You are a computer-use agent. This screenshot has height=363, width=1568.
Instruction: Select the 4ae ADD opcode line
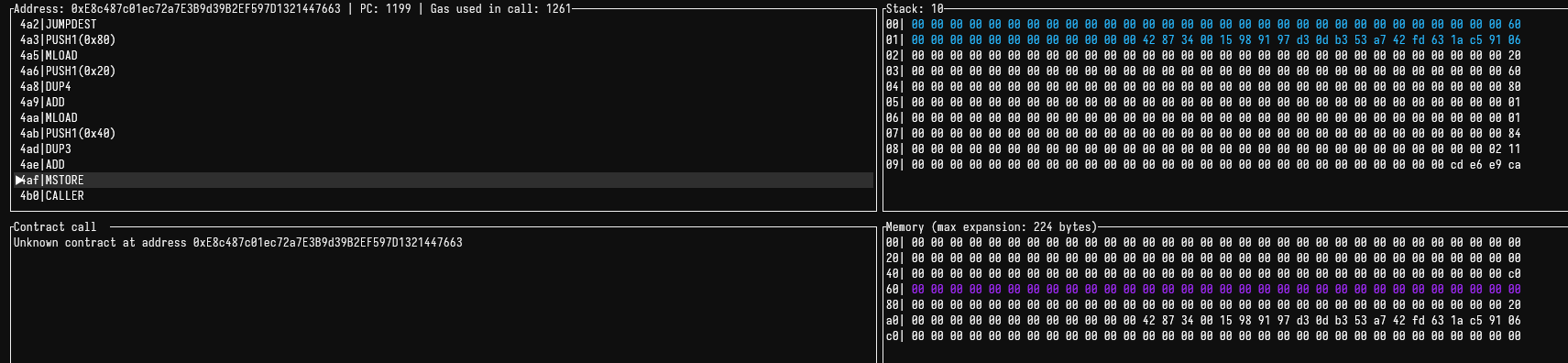(42, 165)
